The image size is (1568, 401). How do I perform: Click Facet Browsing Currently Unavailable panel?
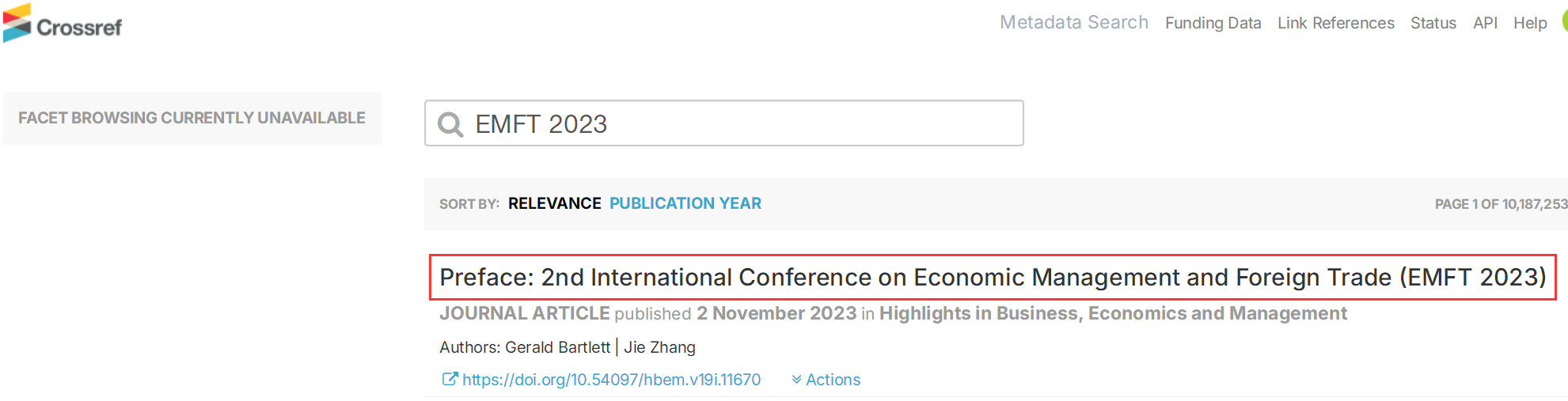[192, 118]
